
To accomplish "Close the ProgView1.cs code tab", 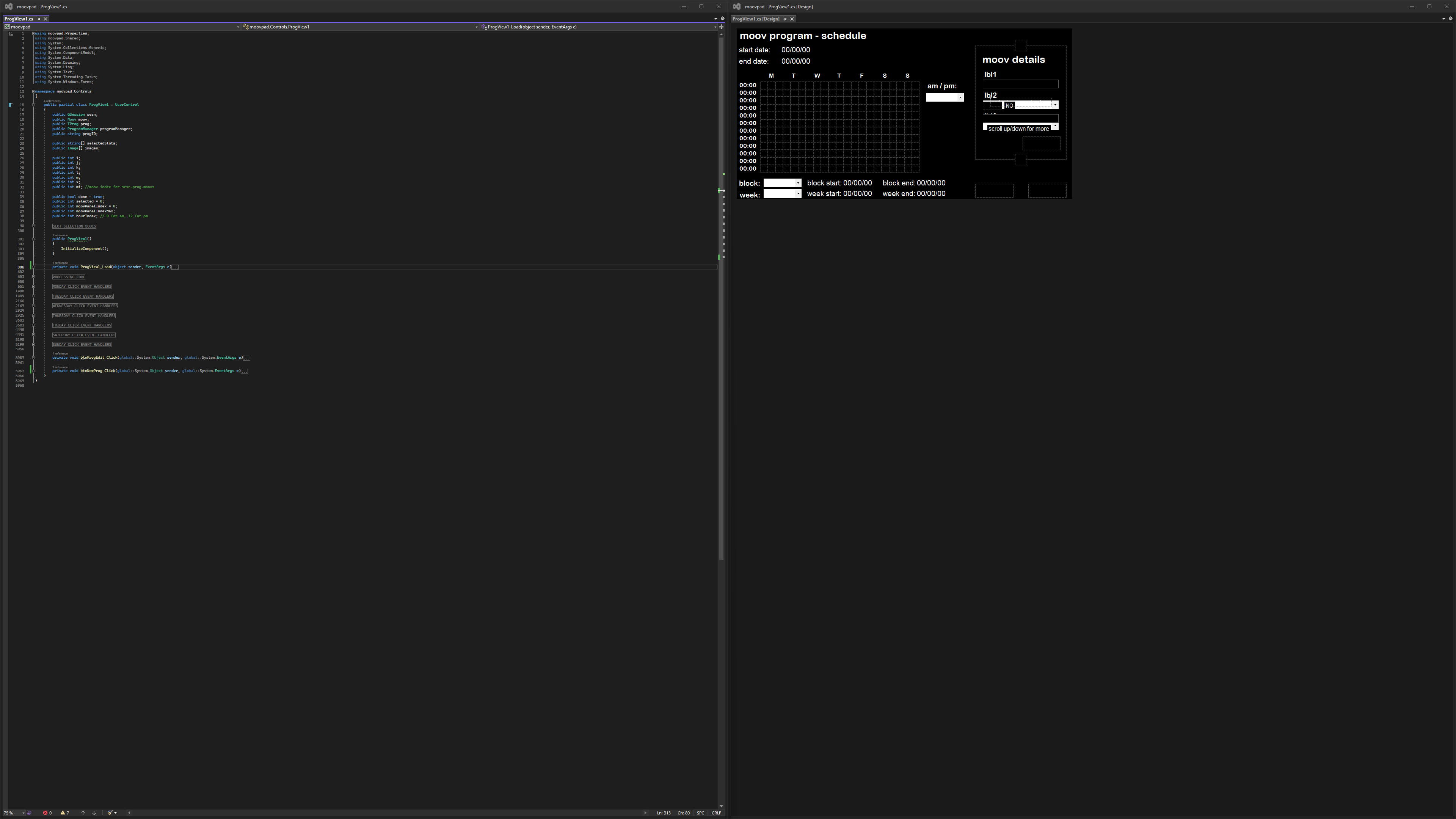I will coord(46,19).
